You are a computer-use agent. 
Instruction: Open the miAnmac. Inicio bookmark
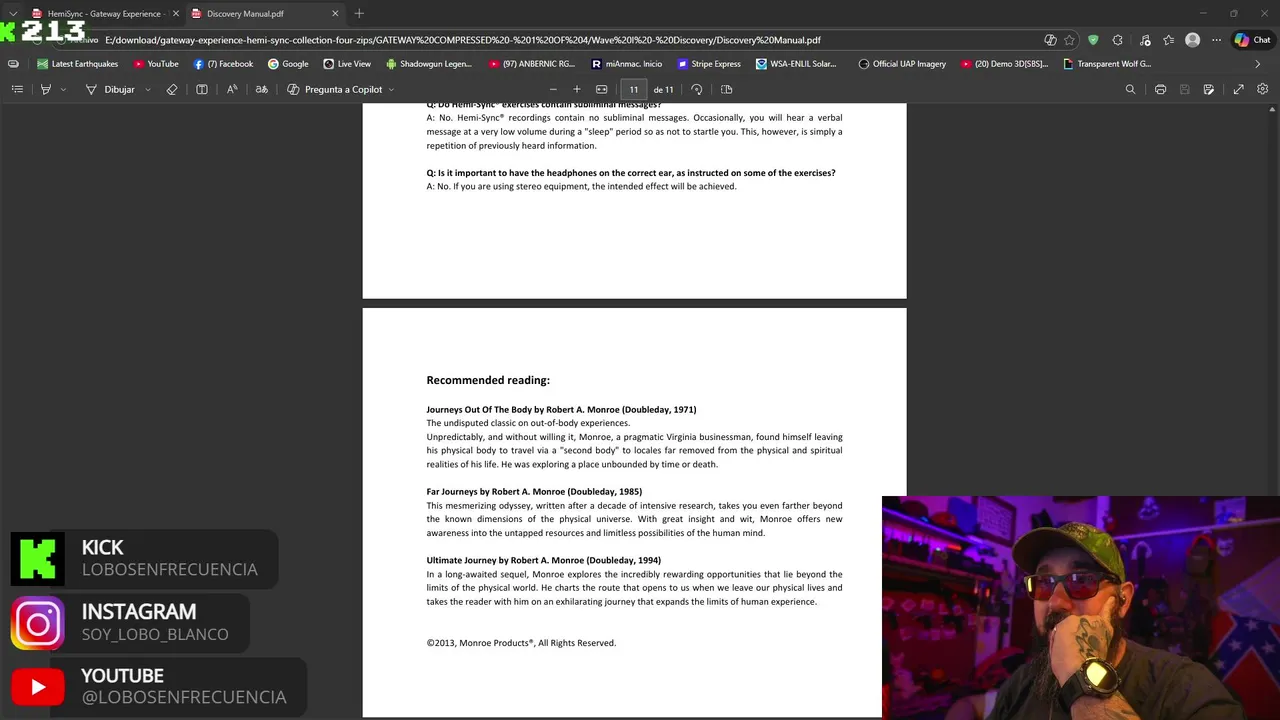coord(626,64)
